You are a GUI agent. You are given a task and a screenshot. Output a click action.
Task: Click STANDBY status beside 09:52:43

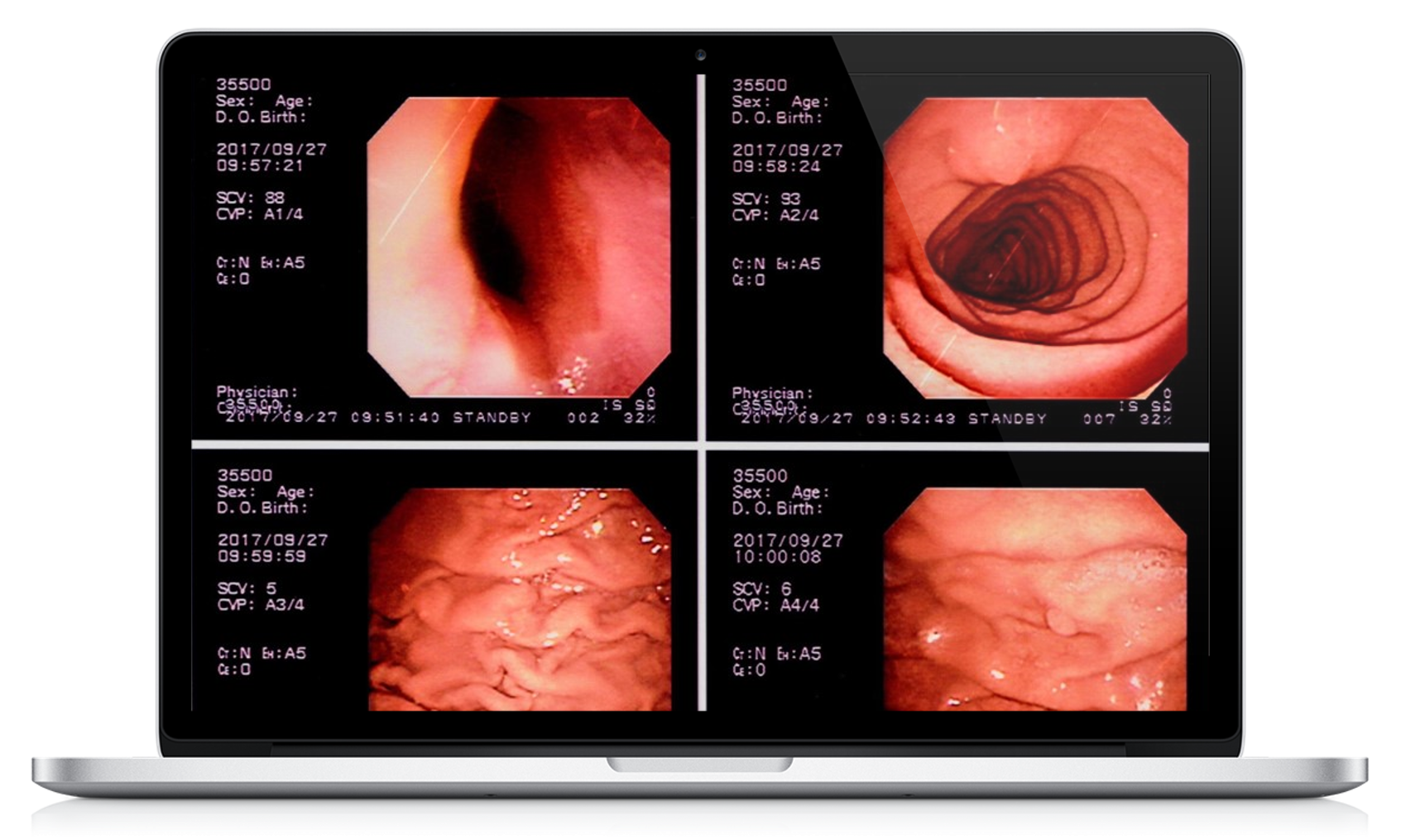[1007, 419]
